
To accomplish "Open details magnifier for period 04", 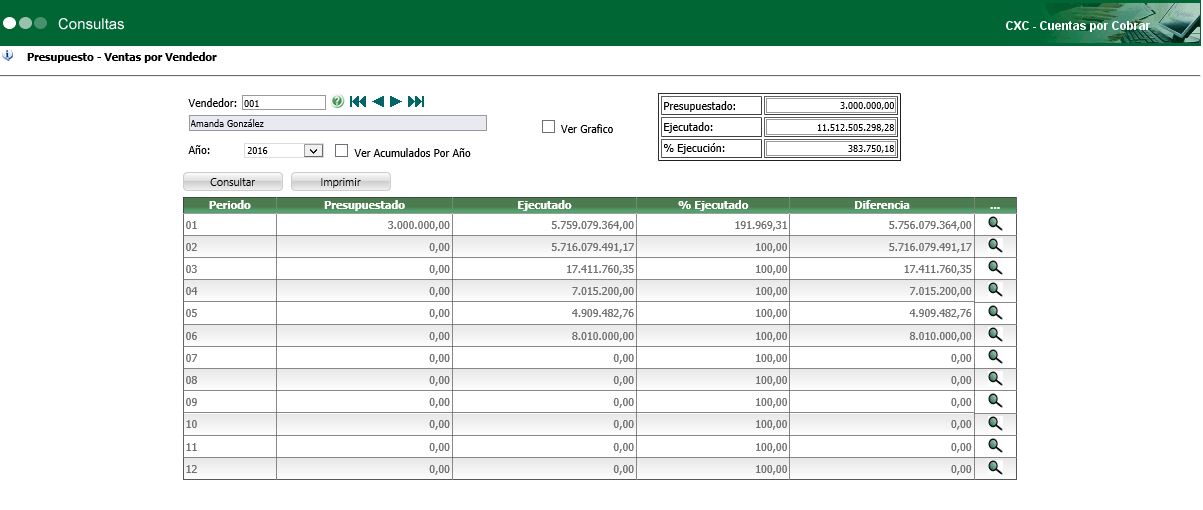I will coord(995,290).
